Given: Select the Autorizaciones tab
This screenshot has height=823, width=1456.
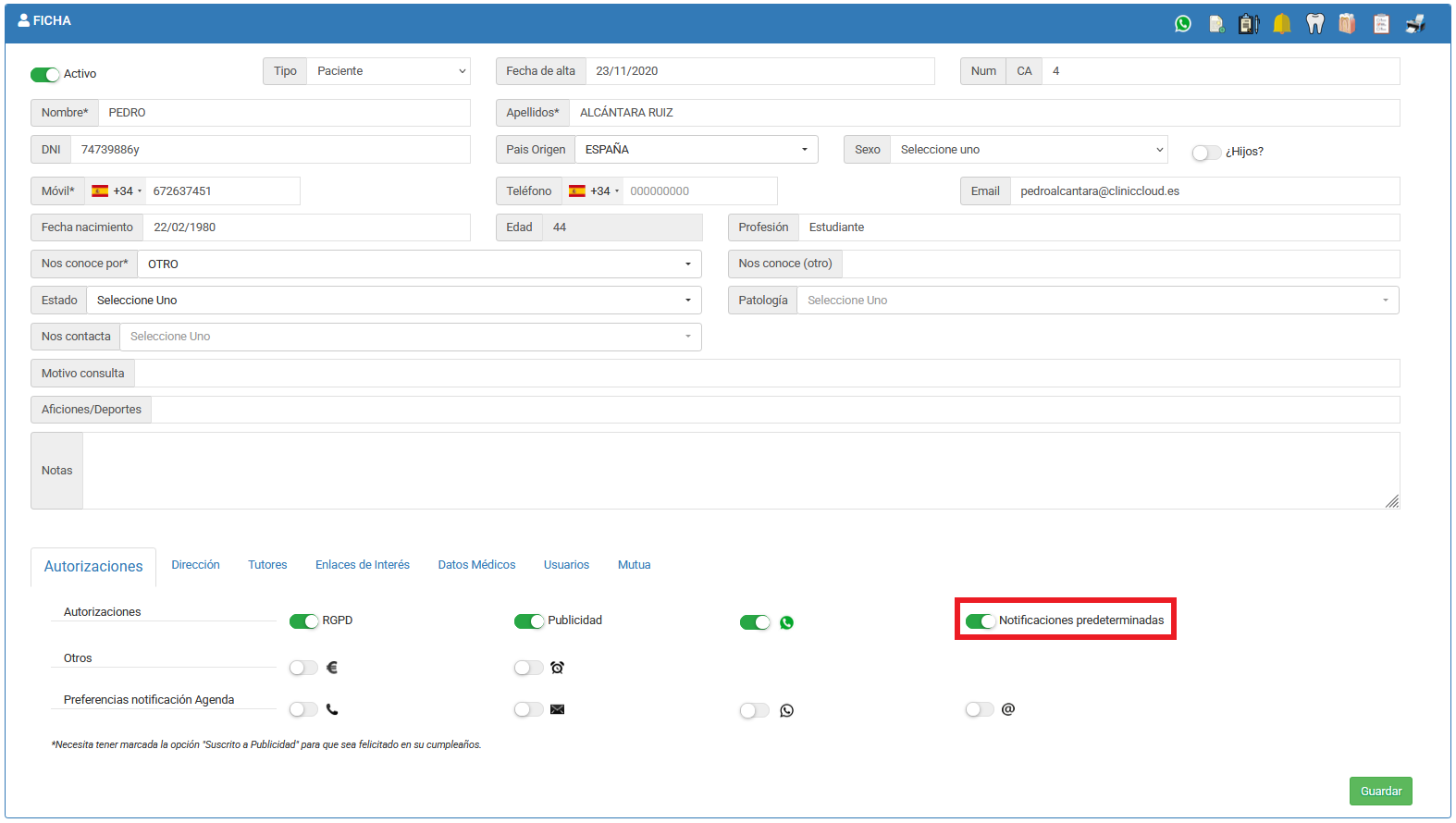Looking at the screenshot, I should click(x=93, y=566).
